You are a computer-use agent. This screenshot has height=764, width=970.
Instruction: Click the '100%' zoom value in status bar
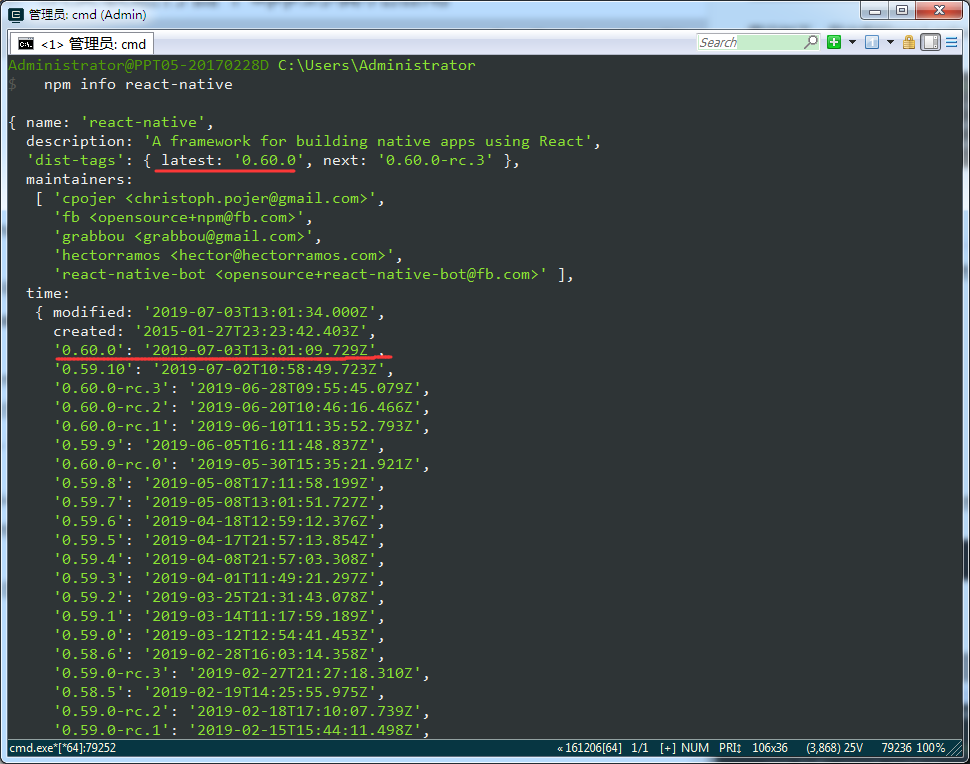930,748
